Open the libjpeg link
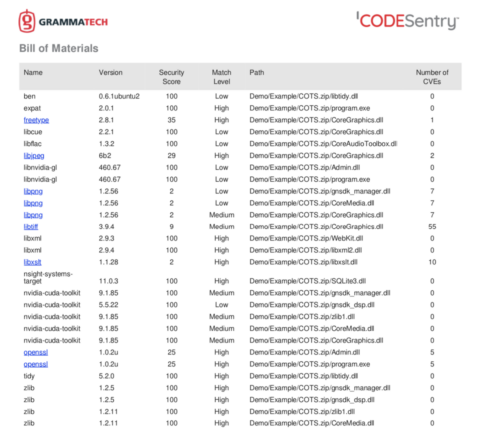 click(34, 156)
